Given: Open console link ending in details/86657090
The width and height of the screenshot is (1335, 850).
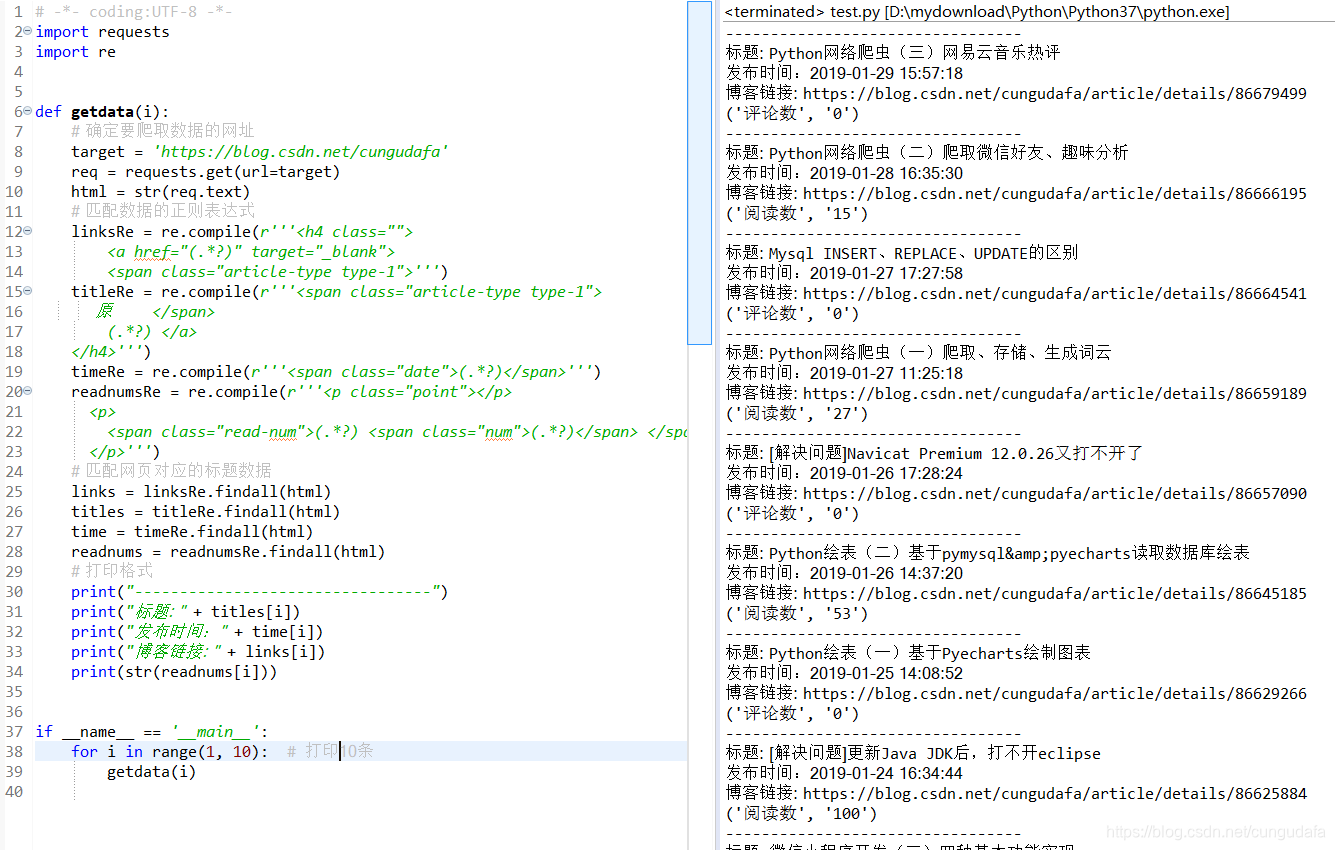Looking at the screenshot, I should point(1055,493).
